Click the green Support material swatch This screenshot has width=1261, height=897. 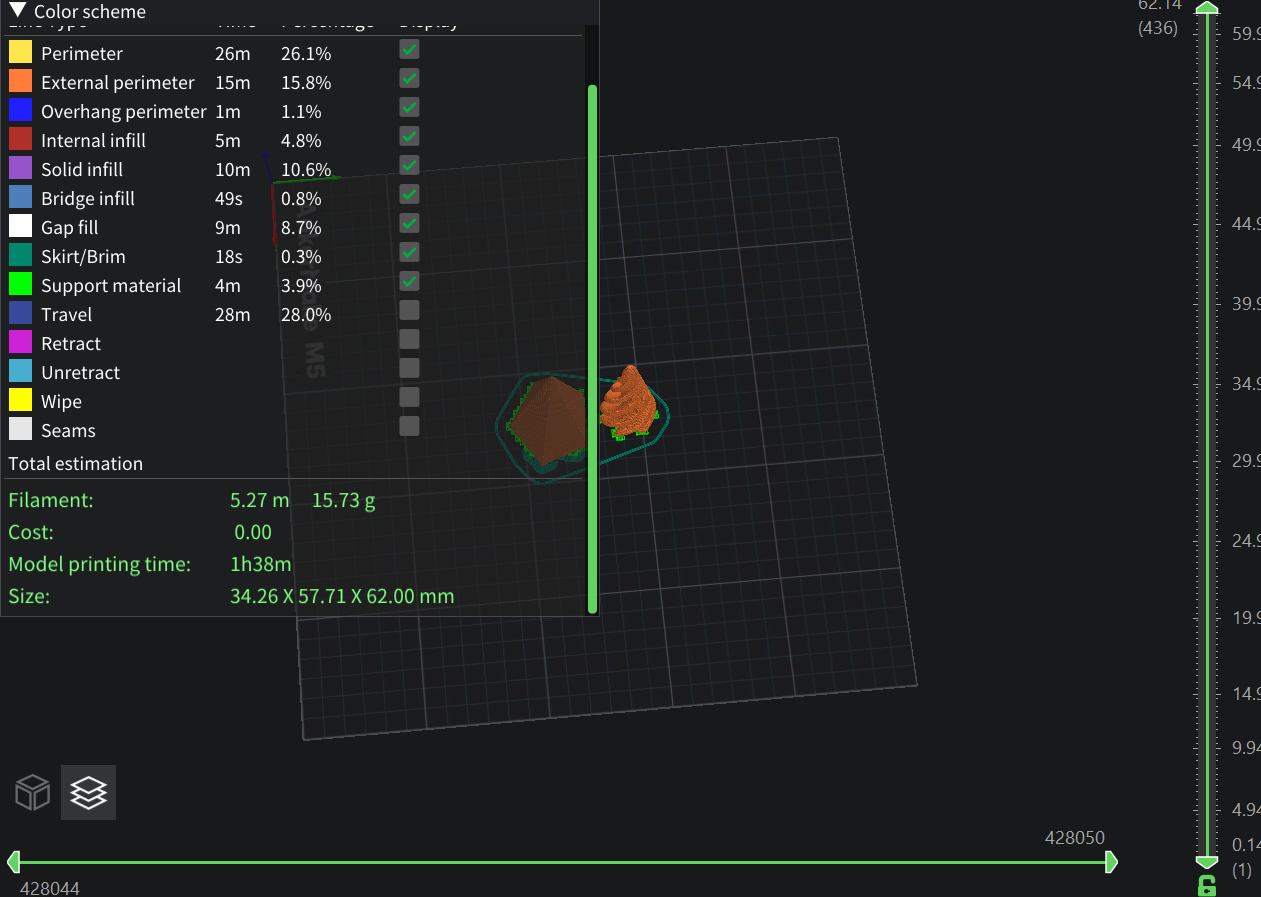coord(20,285)
